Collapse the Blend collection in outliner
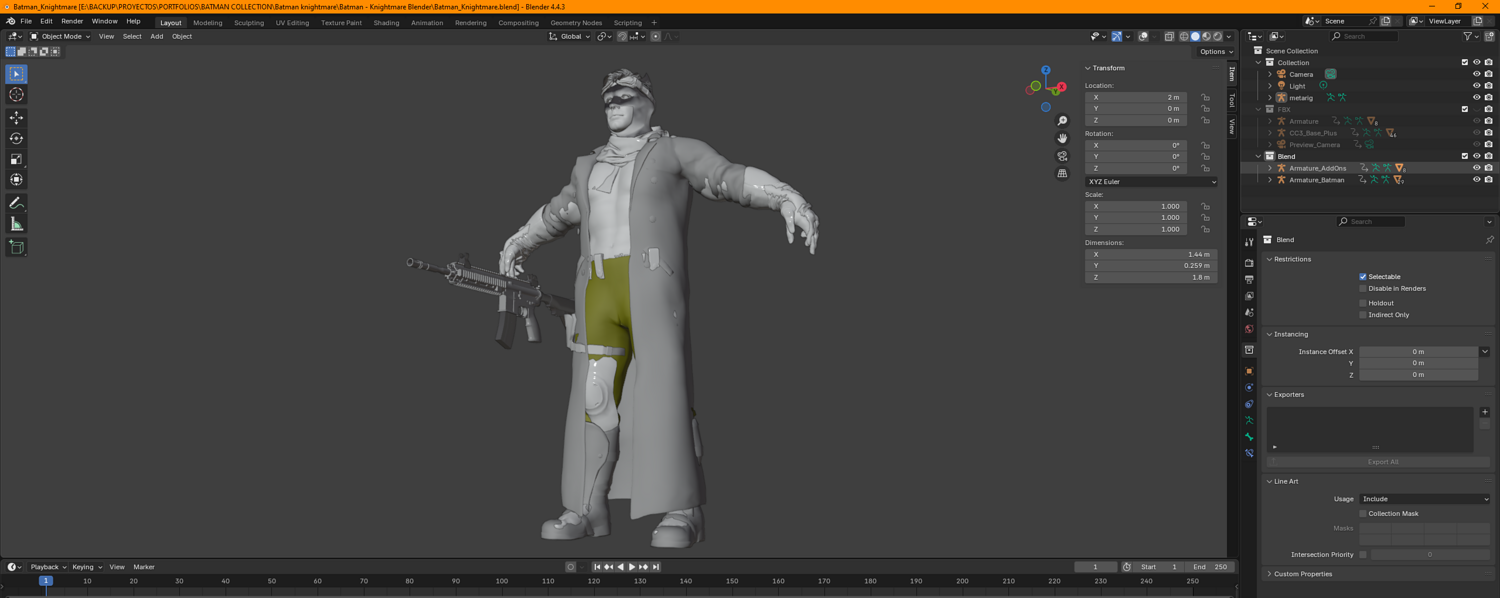This screenshot has width=1500, height=598. (x=1259, y=156)
